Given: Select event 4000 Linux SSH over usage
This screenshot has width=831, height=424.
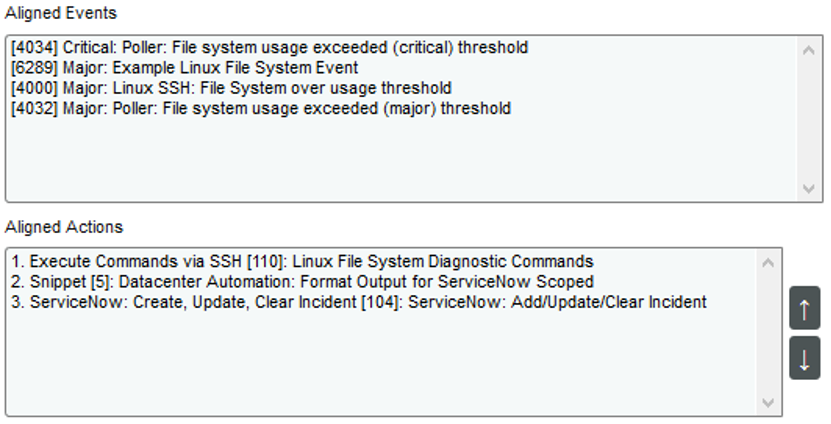Looking at the screenshot, I should tap(231, 88).
